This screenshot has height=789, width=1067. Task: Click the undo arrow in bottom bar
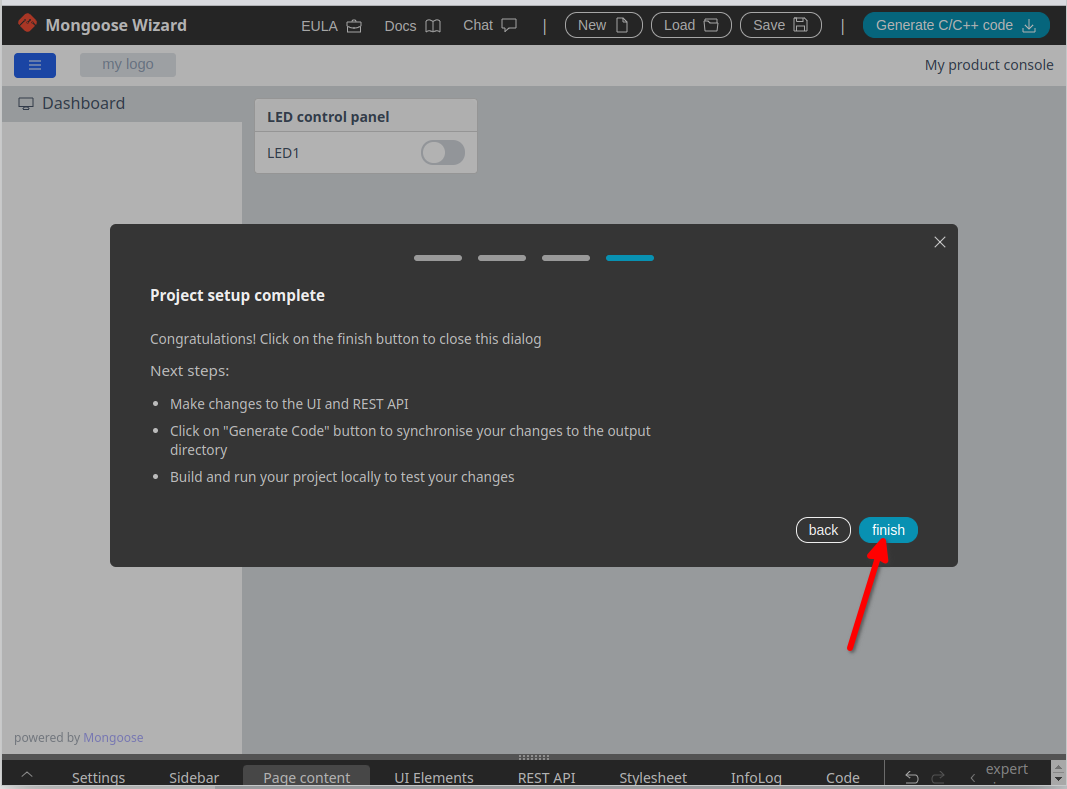[911, 777]
